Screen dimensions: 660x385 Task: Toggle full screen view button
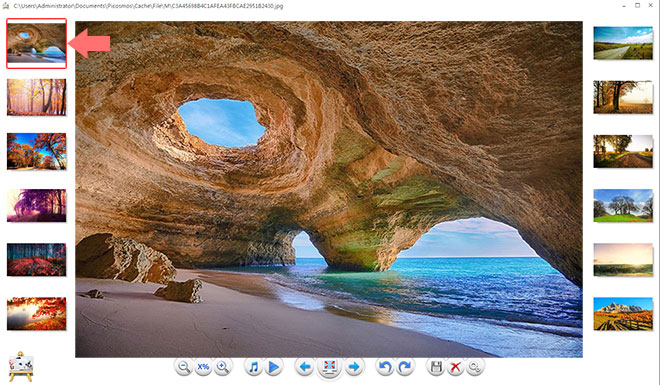tap(329, 367)
